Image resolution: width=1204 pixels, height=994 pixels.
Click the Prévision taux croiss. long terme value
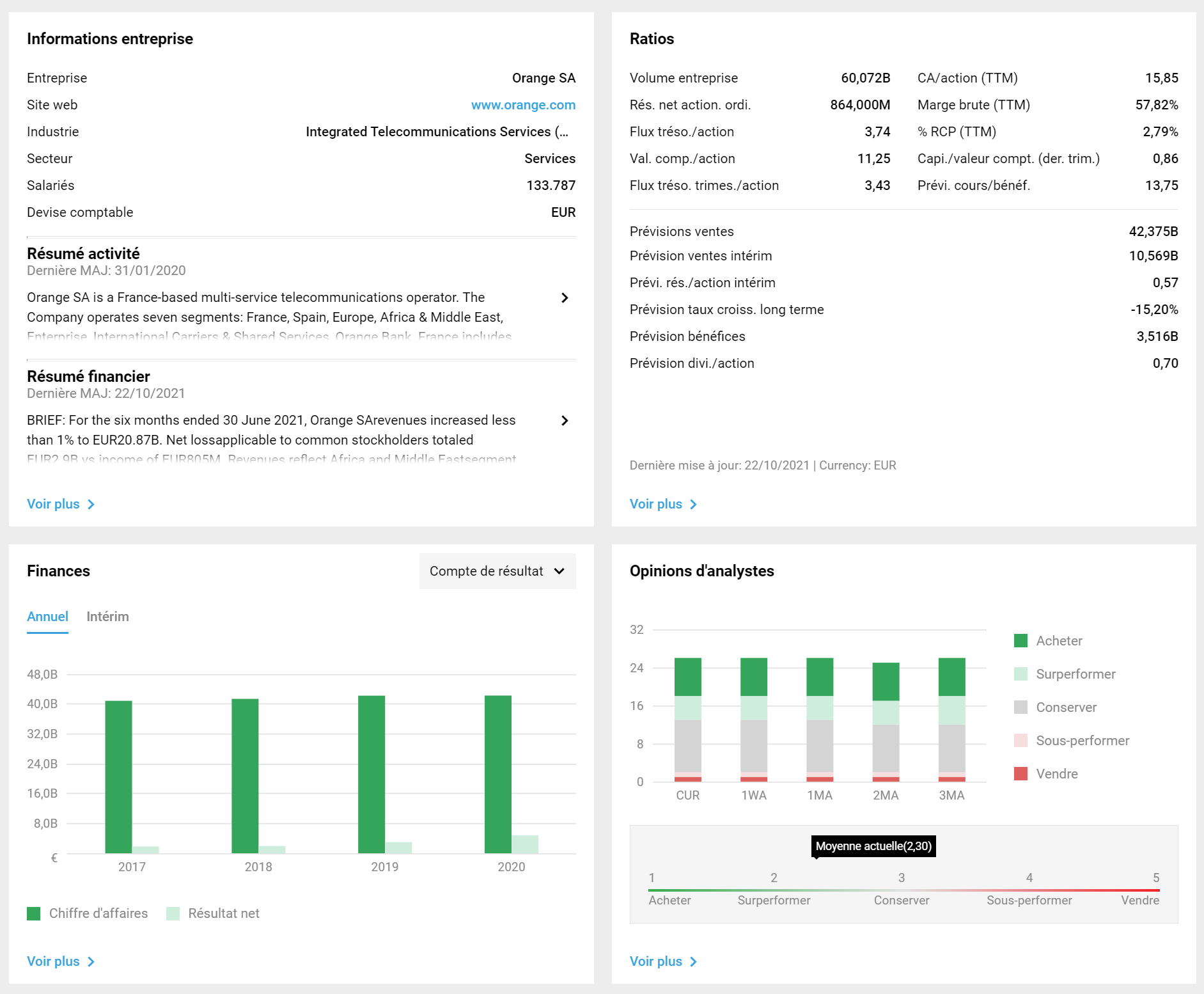click(x=1154, y=310)
